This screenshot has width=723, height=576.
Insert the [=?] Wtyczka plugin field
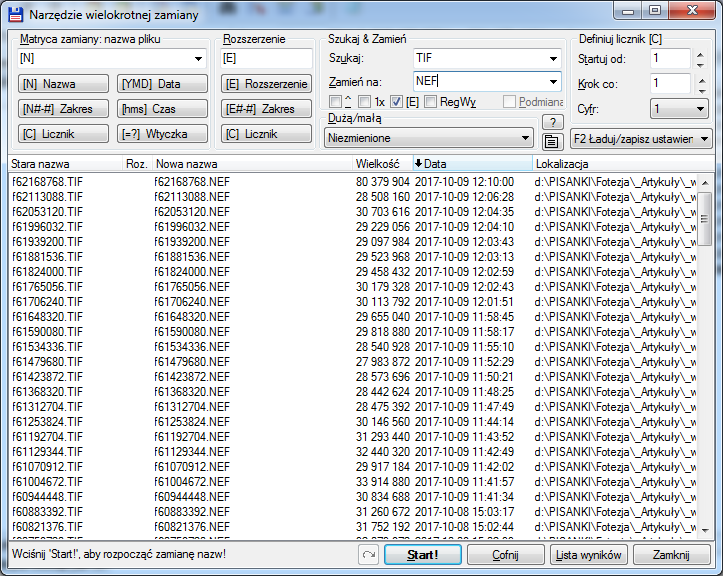click(162, 134)
